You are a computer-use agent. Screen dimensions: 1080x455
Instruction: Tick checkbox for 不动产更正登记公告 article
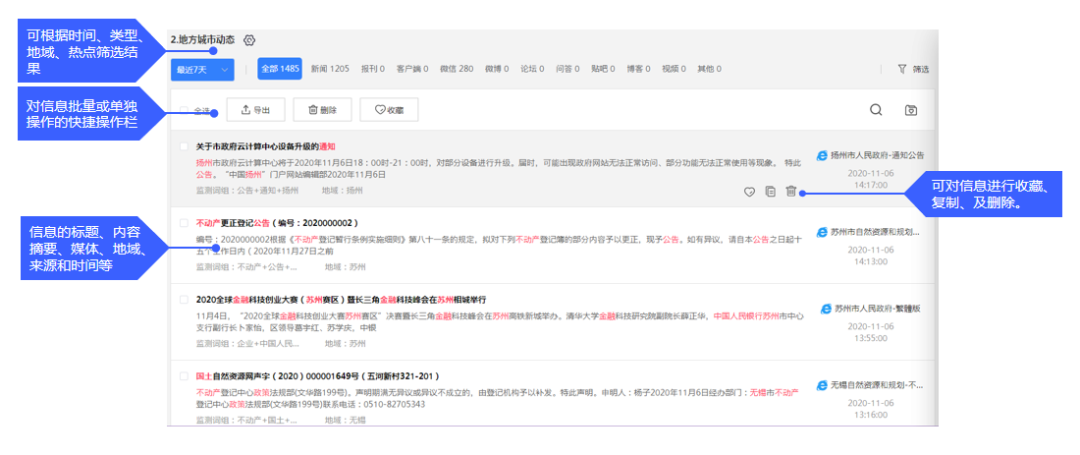pos(183,222)
